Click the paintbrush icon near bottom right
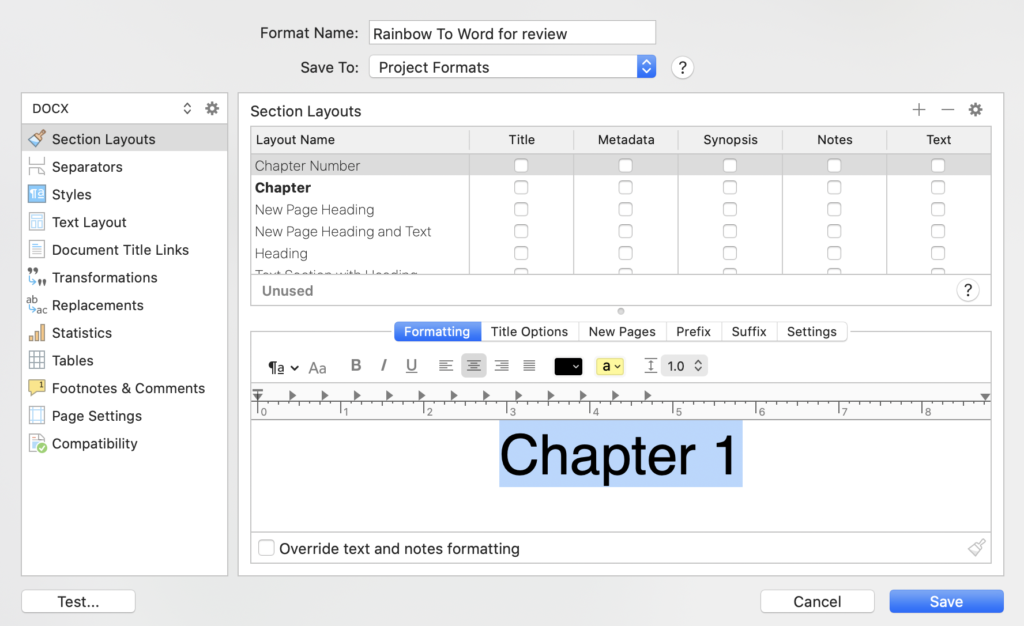This screenshot has width=1024, height=626. [976, 548]
